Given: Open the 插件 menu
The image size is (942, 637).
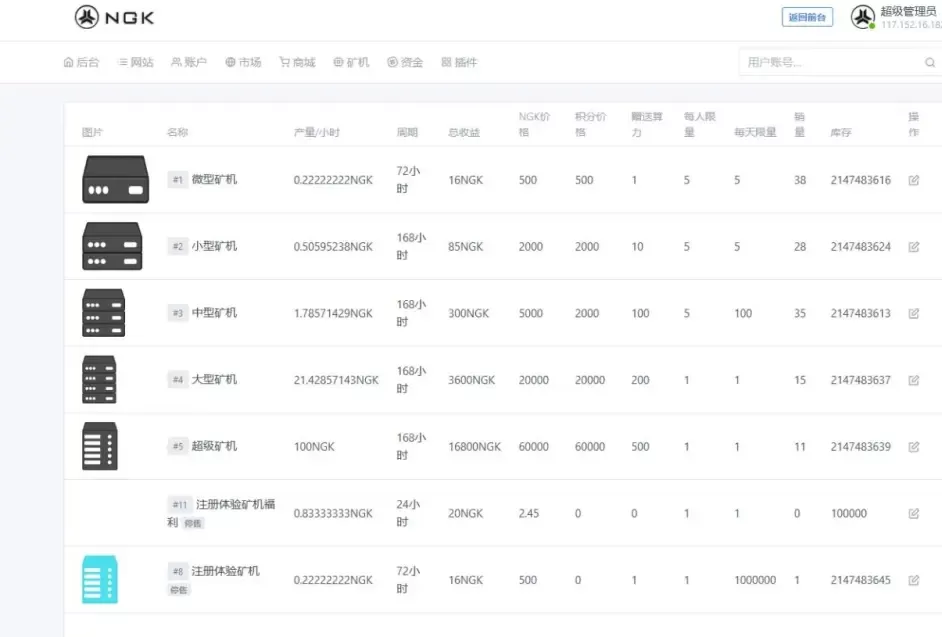Looking at the screenshot, I should click(459, 62).
